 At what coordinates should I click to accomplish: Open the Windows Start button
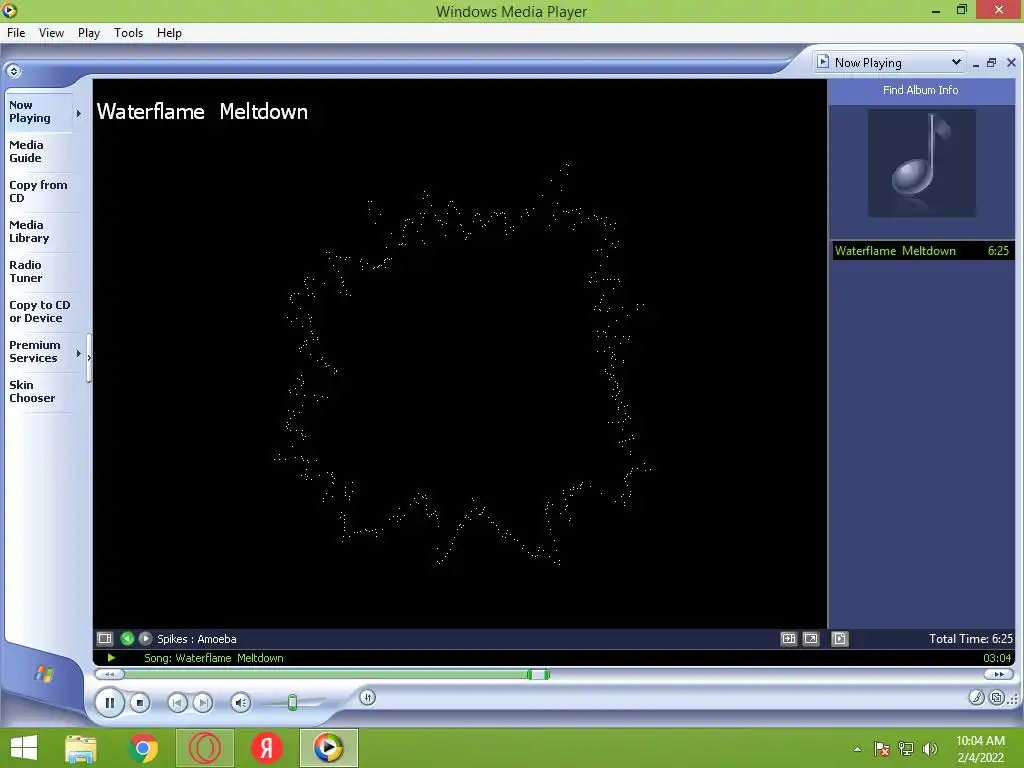(24, 748)
